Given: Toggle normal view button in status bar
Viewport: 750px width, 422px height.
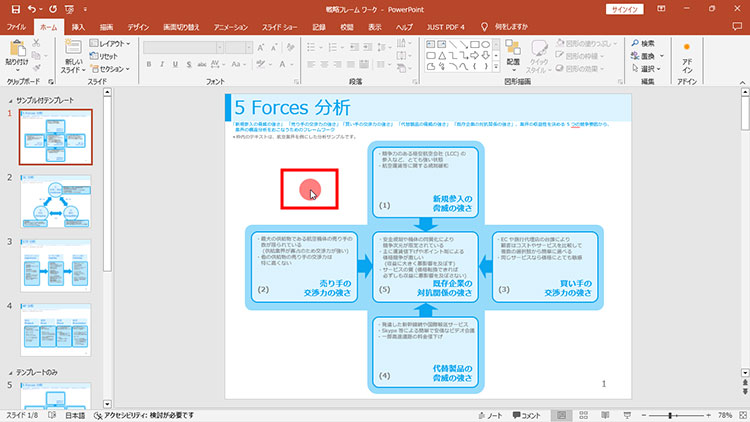Looking at the screenshot, I should click(x=563, y=415).
